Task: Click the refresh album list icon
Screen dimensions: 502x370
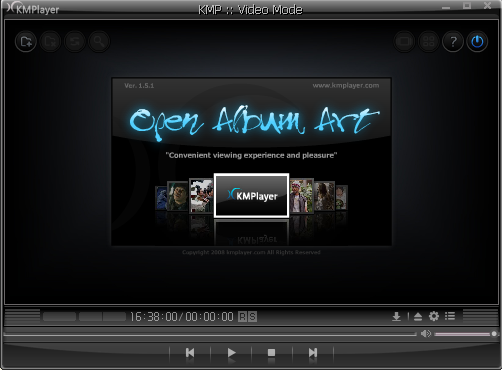Action: pos(75,42)
